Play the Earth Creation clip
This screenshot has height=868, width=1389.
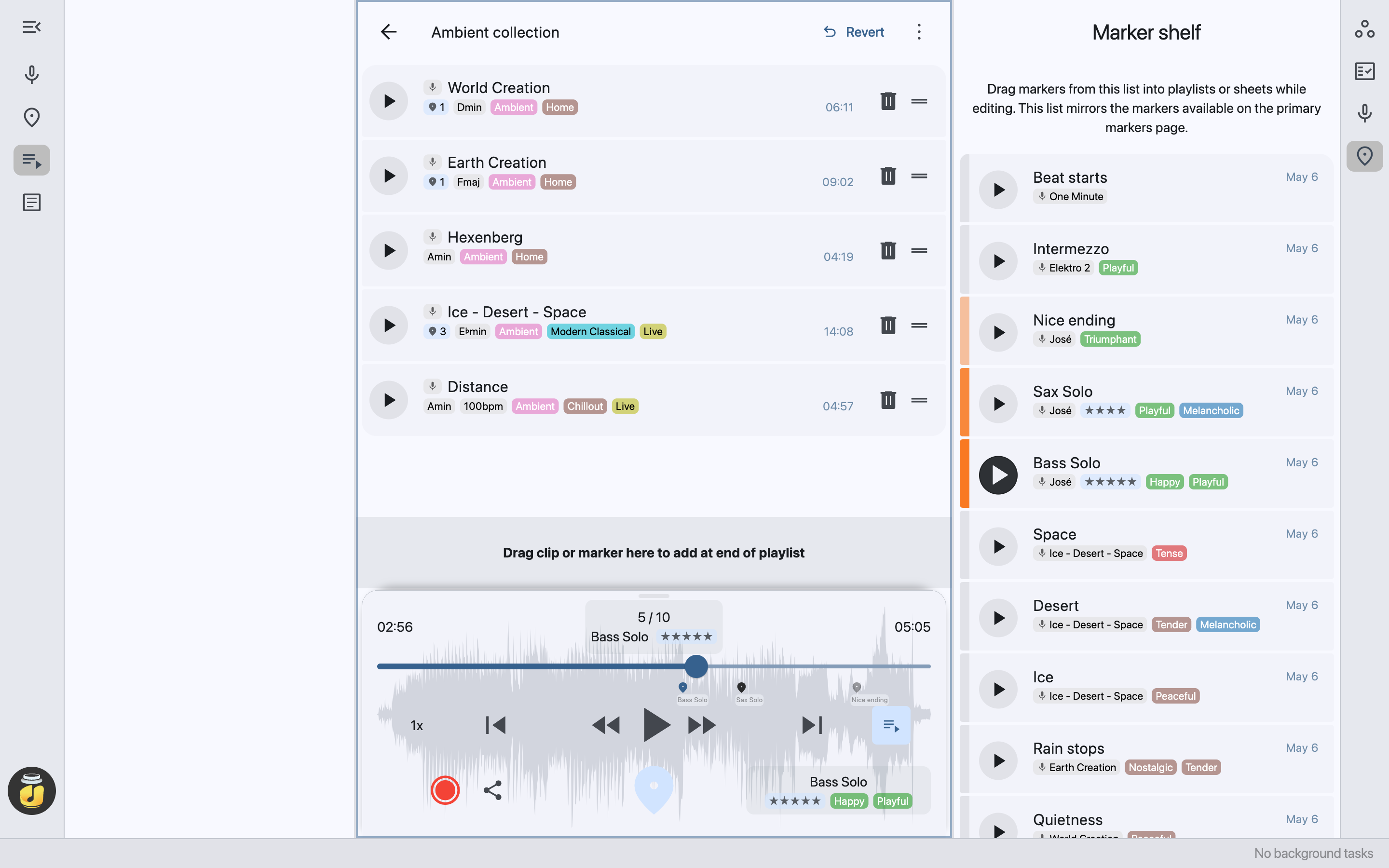(x=389, y=176)
